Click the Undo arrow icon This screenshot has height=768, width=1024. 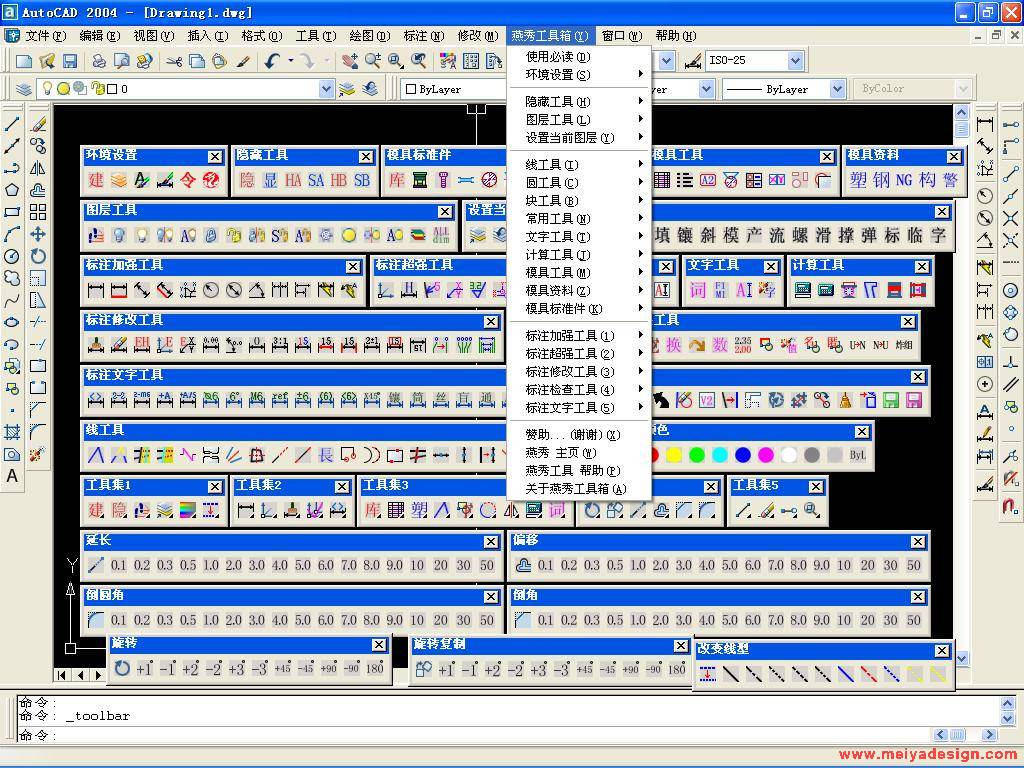(x=272, y=61)
